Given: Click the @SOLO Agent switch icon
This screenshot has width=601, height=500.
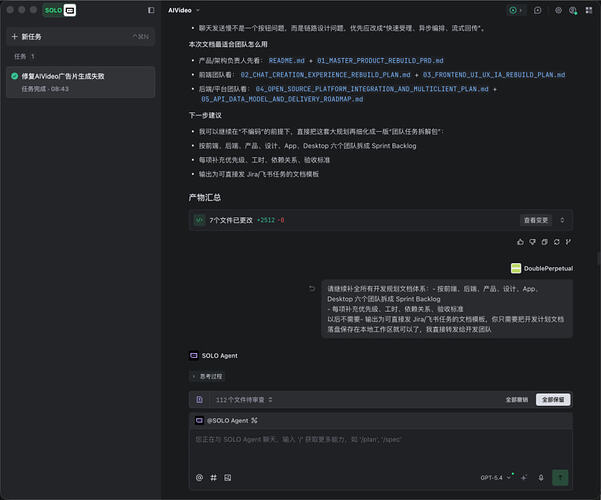Looking at the screenshot, I should 254,421.
